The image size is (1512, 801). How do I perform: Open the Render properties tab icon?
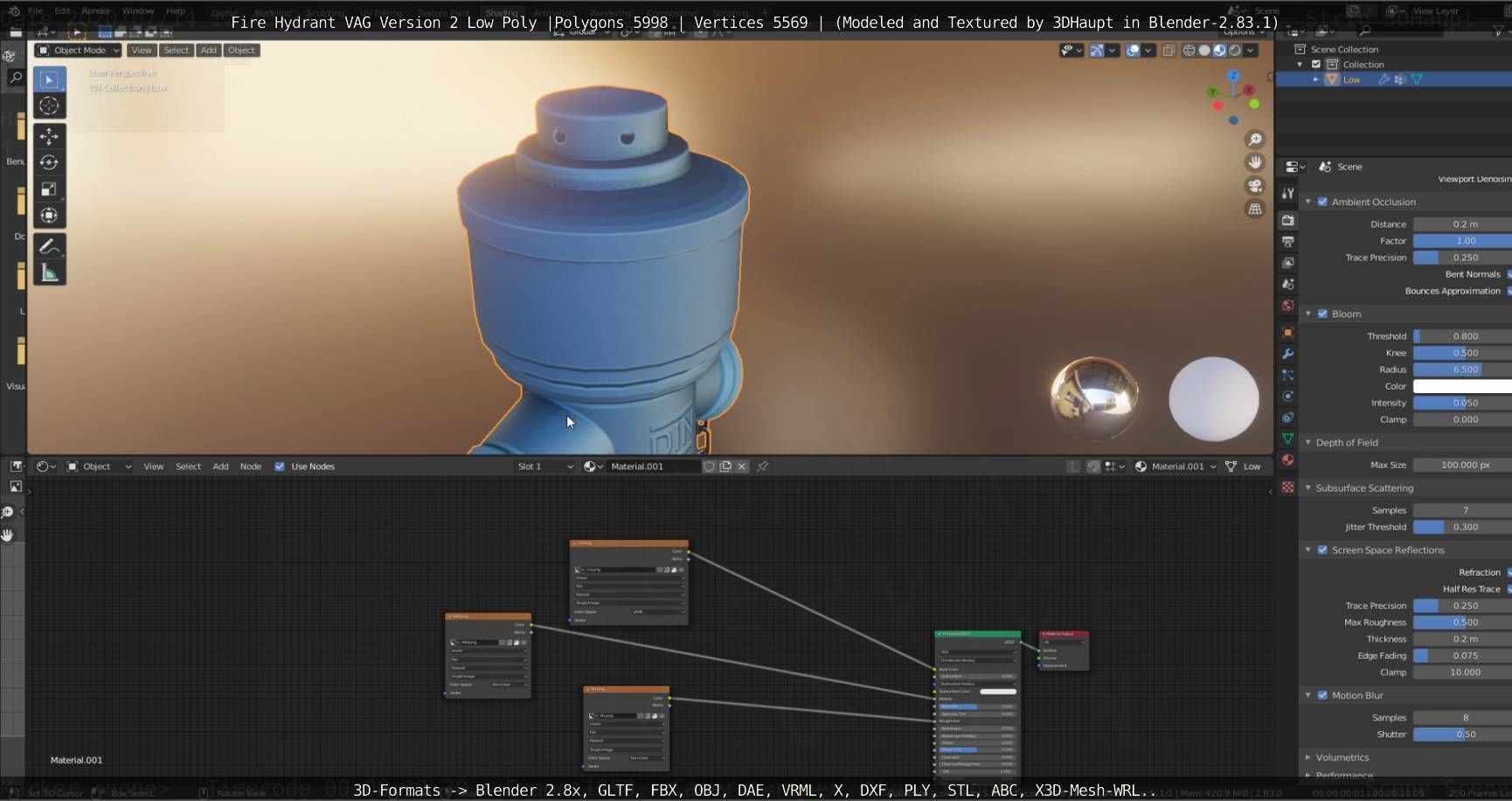click(1287, 220)
